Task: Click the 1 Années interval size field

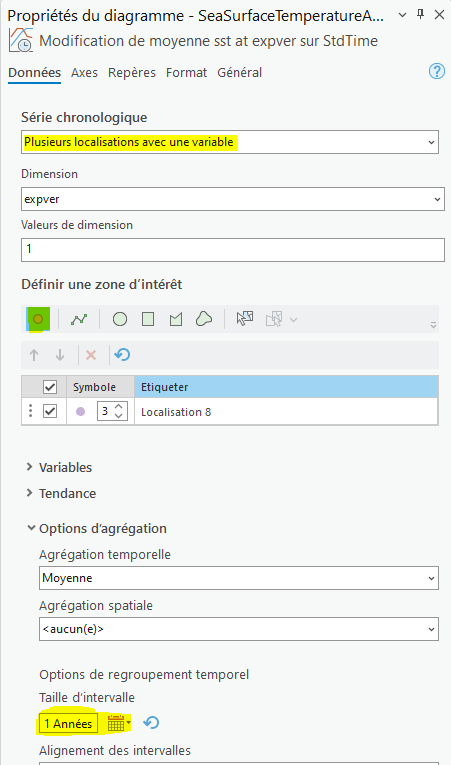Action: point(68,724)
